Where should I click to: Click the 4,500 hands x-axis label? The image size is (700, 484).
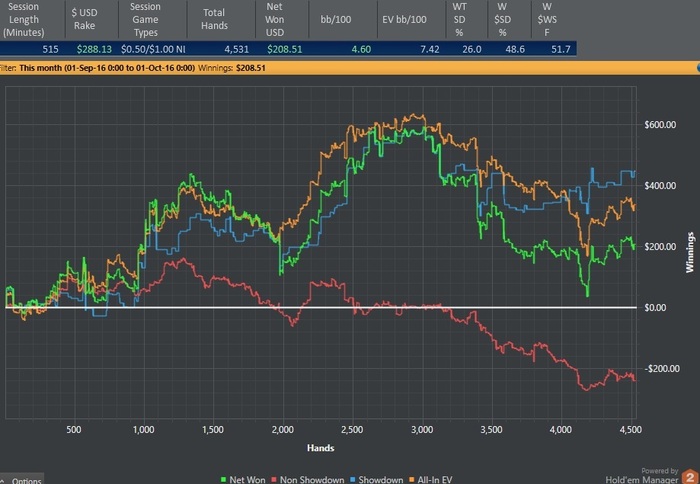point(631,430)
